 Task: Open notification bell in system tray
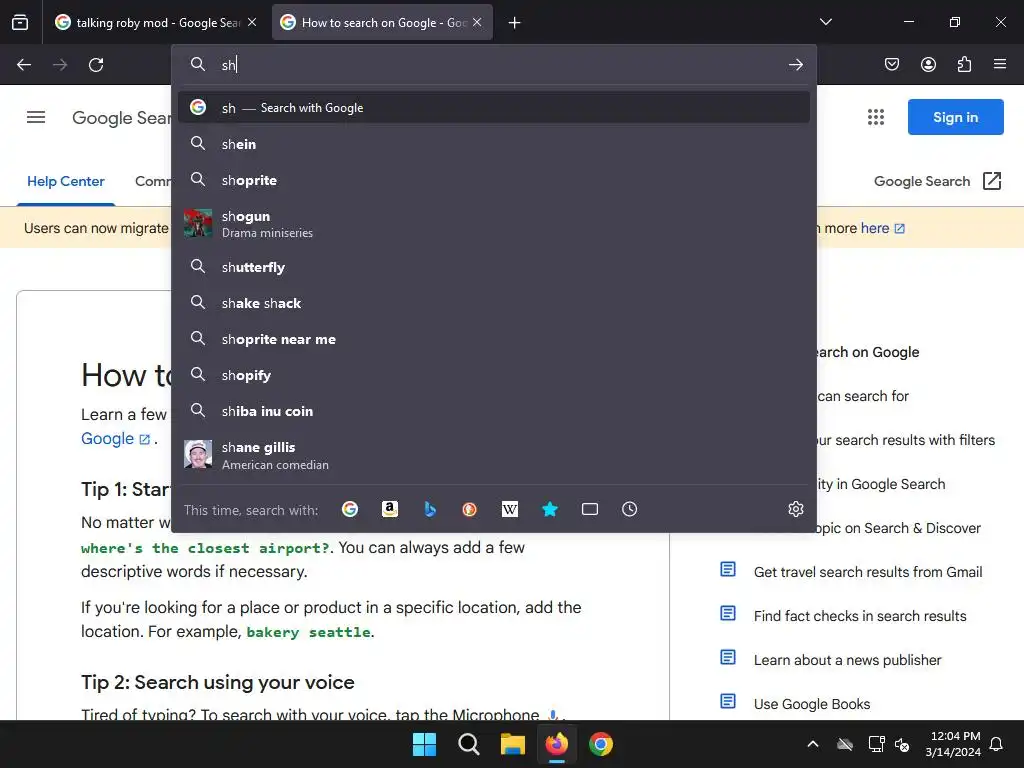[x=997, y=744]
